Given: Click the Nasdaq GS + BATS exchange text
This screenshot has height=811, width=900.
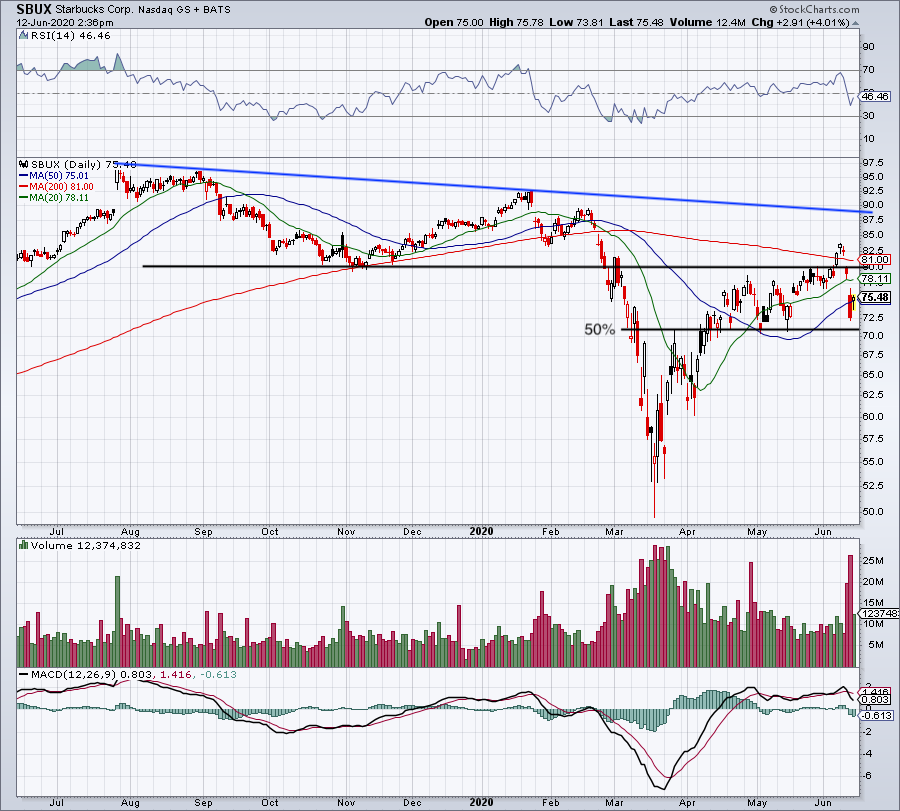Looking at the screenshot, I should tap(184, 10).
